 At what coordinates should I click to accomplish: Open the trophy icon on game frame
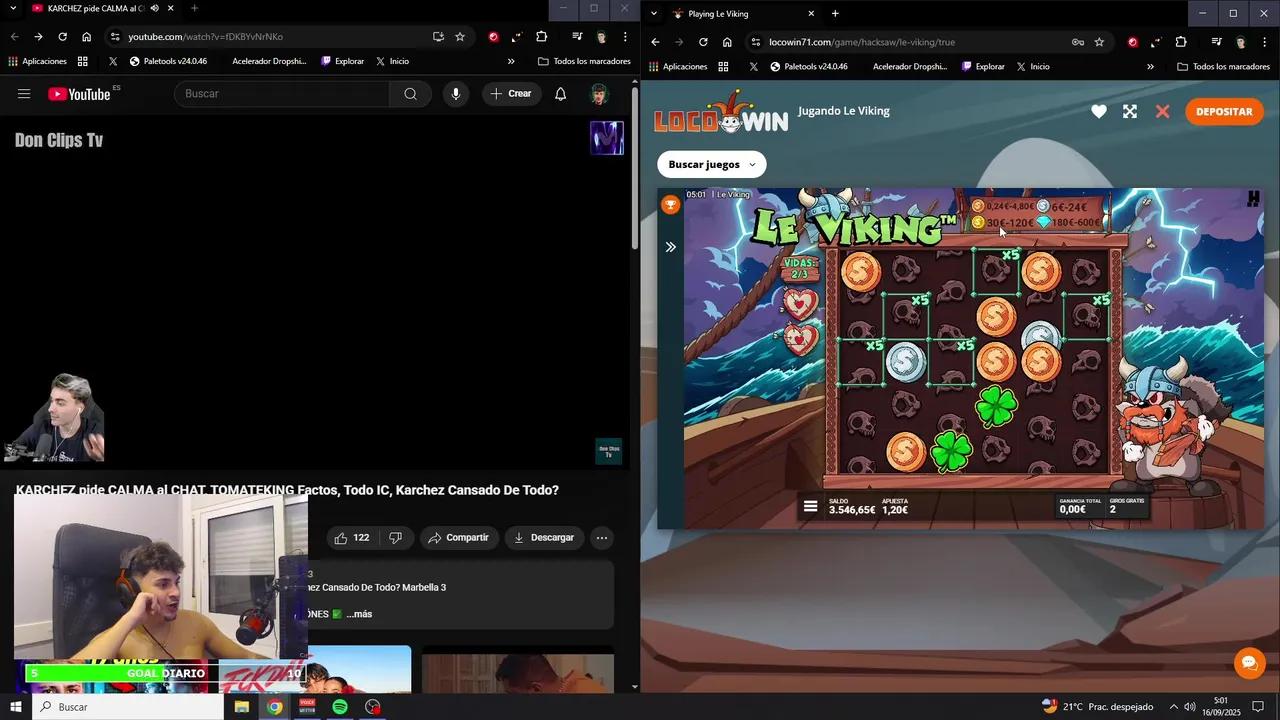click(x=671, y=204)
